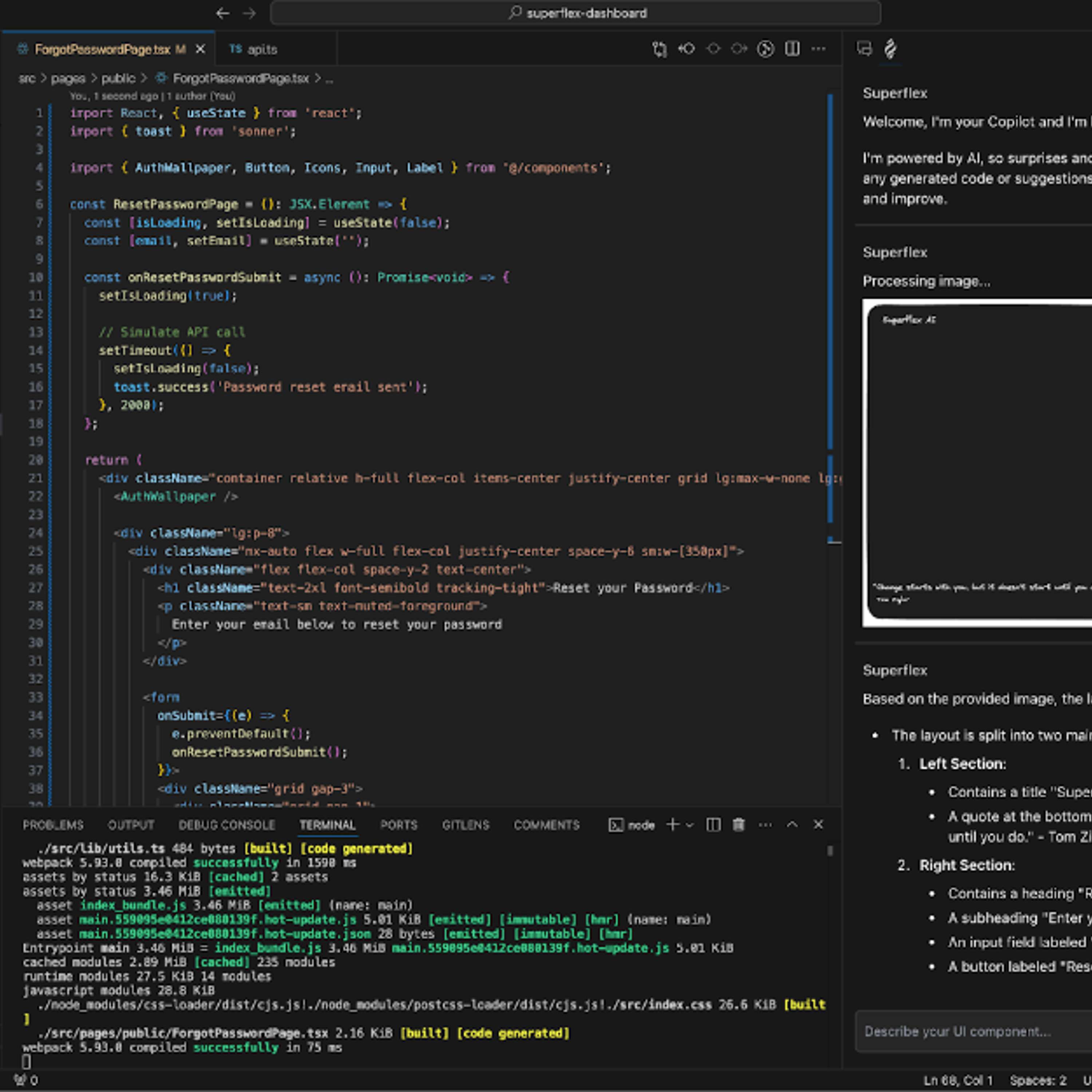Click the pages breadcrumb
Viewport: 1092px width, 1092px height.
68,79
